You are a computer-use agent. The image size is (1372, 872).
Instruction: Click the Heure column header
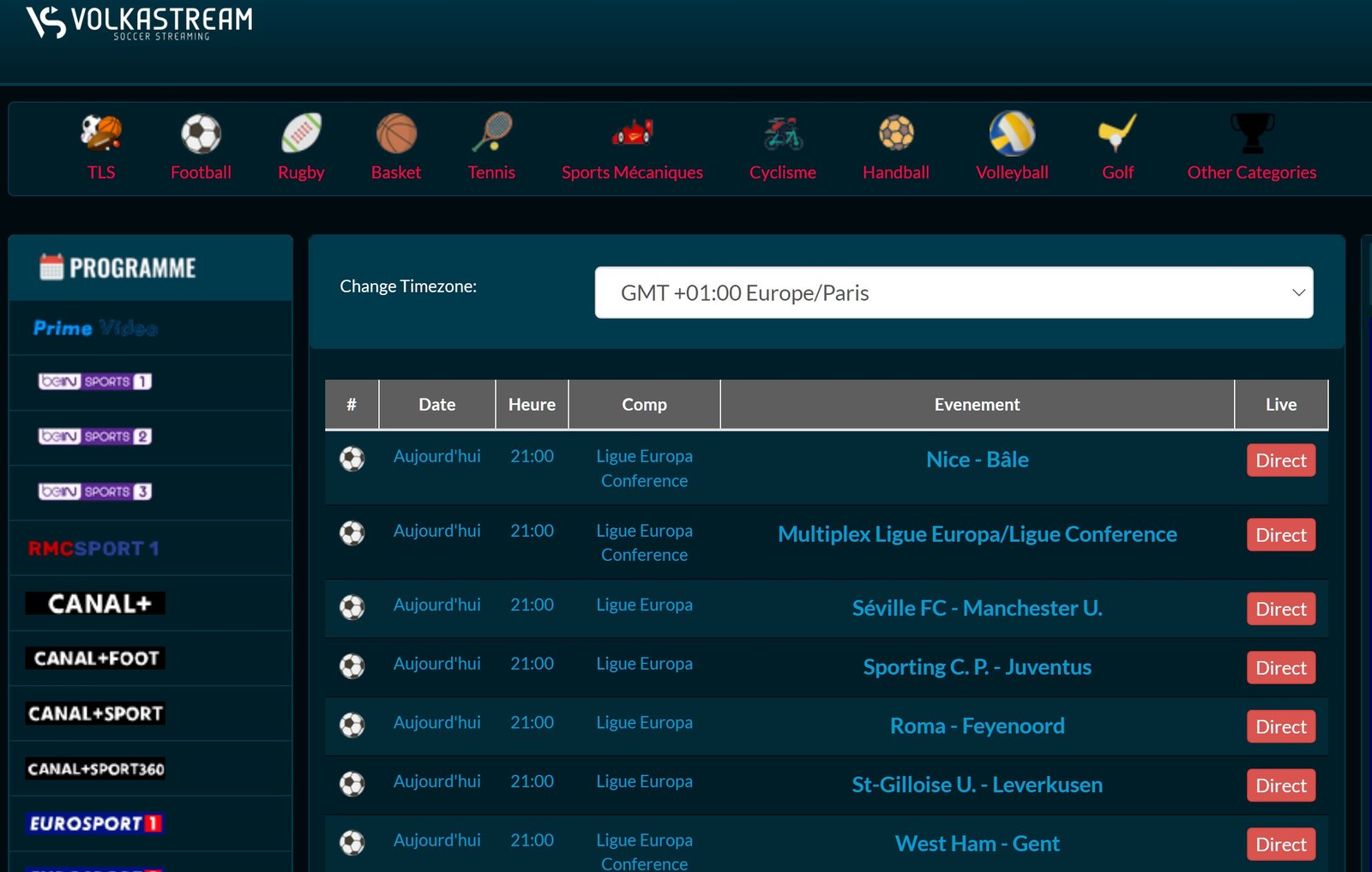(532, 405)
